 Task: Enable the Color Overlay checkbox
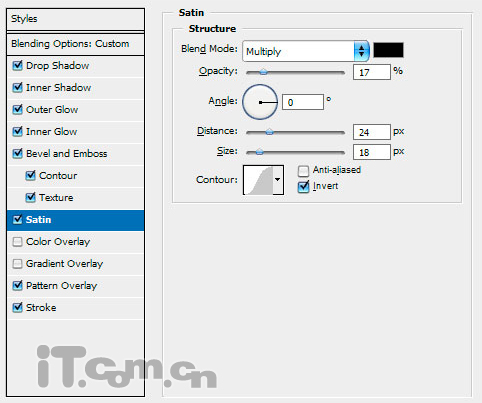tap(17, 241)
